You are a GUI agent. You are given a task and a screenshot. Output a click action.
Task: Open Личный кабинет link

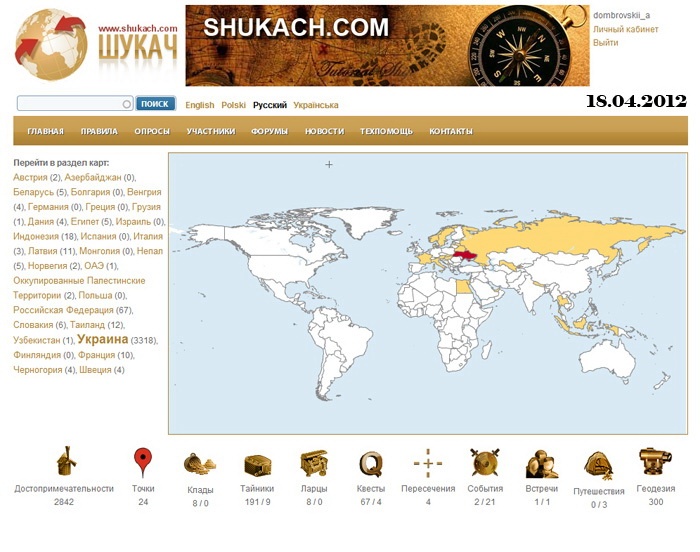(x=625, y=29)
